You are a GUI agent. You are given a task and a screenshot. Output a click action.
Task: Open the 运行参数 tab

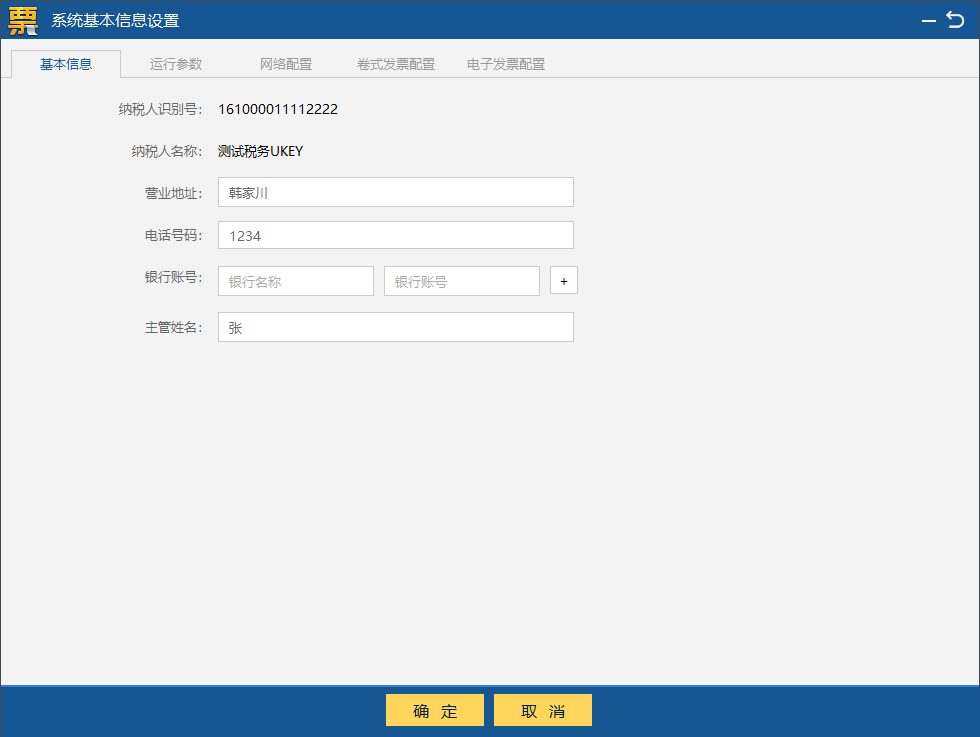pos(176,64)
